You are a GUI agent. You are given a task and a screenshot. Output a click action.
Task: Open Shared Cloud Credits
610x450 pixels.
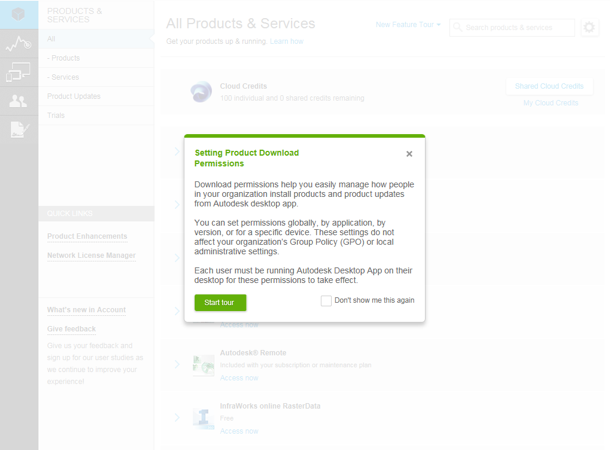(549, 86)
